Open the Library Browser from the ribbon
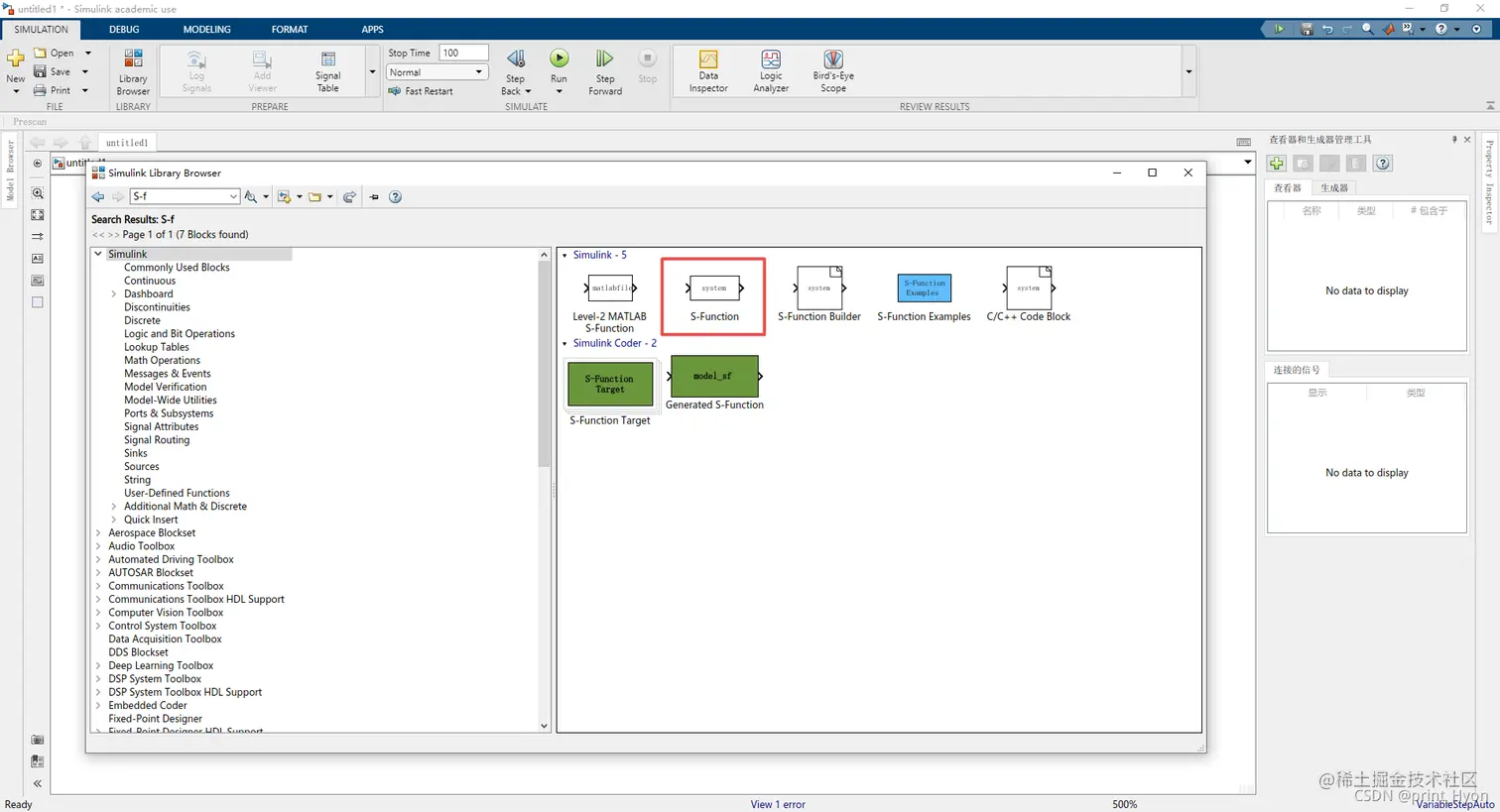This screenshot has height=812, width=1500. [x=133, y=71]
